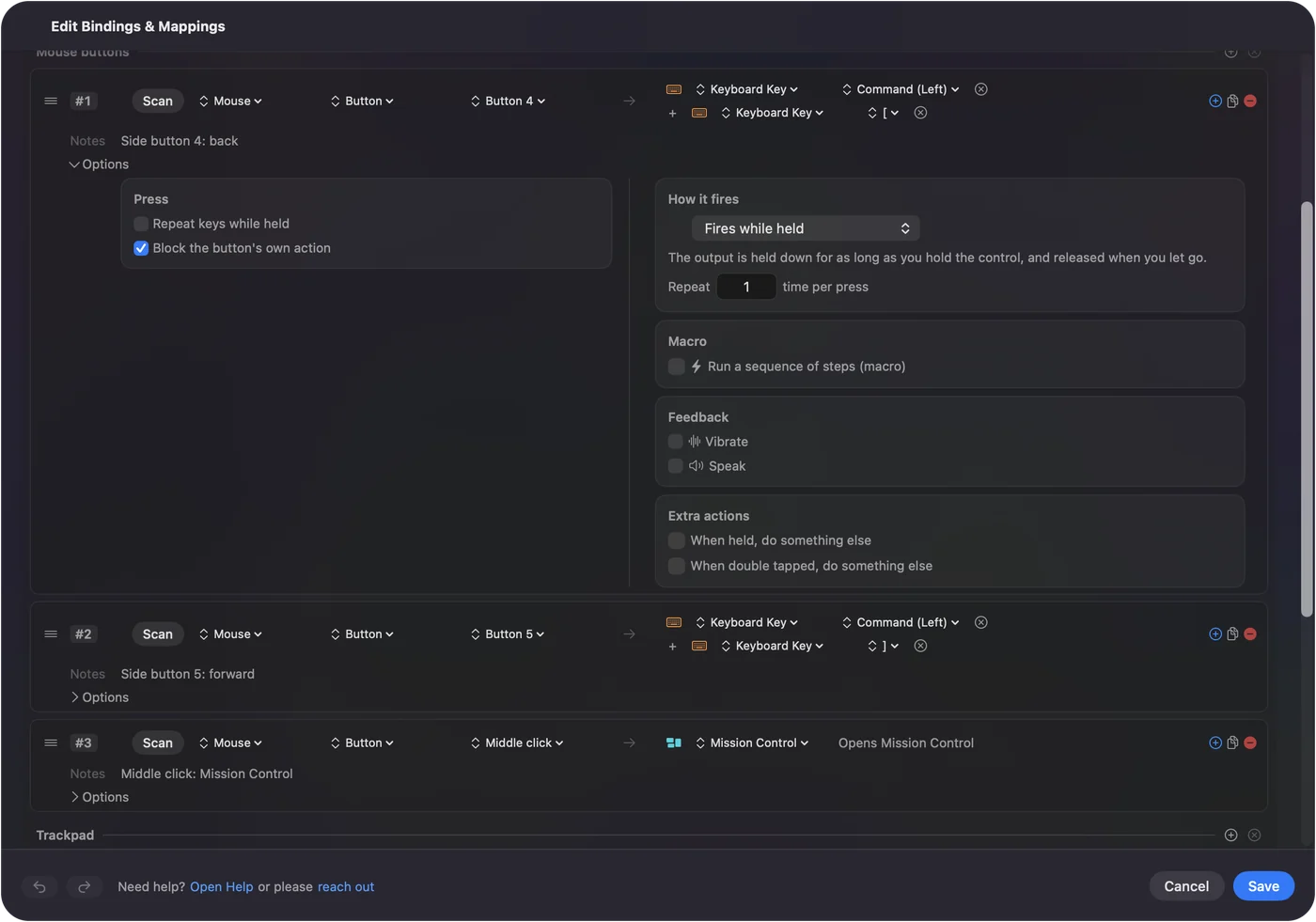The image size is (1316, 922).
Task: Uncheck Block the button's own action
Action: (141, 248)
